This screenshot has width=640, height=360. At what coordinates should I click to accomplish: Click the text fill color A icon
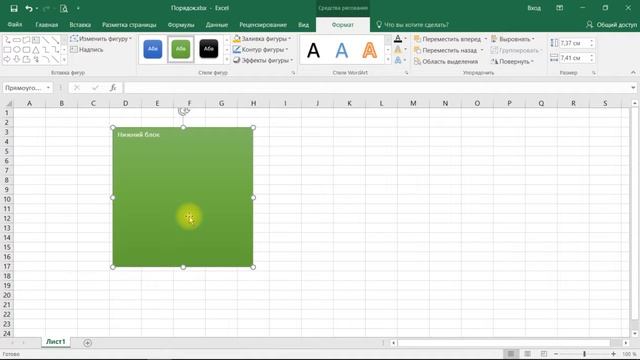tap(398, 39)
